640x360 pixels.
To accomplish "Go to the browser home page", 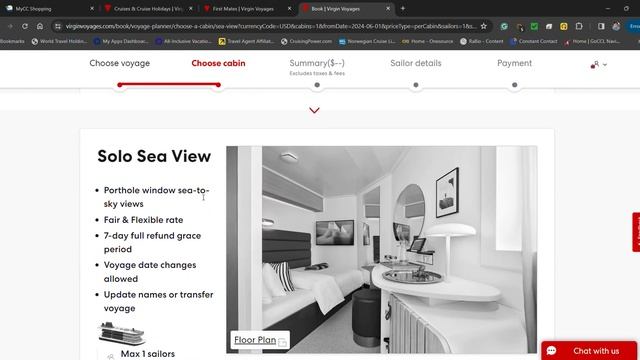I will click(x=40, y=26).
